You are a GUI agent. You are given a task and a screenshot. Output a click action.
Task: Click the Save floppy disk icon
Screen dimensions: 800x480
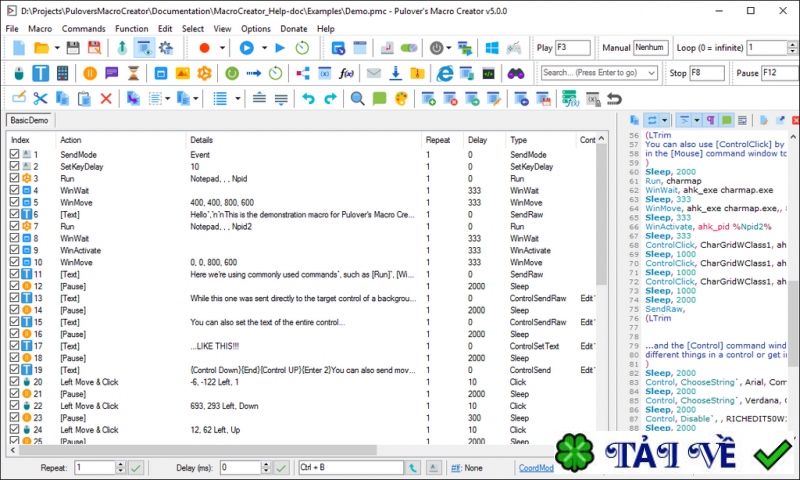[x=73, y=48]
